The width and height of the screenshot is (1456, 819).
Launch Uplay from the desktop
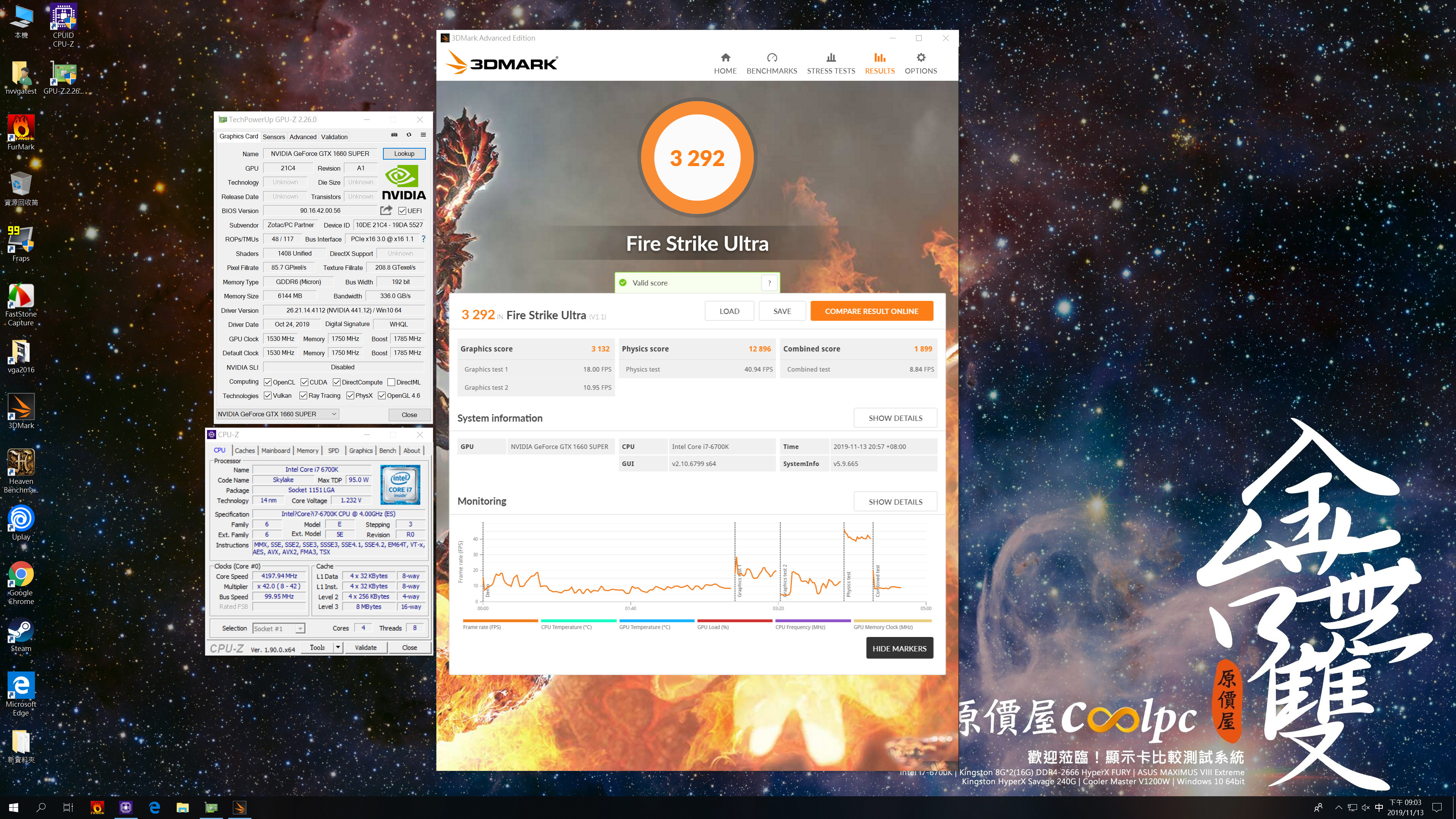point(21,523)
